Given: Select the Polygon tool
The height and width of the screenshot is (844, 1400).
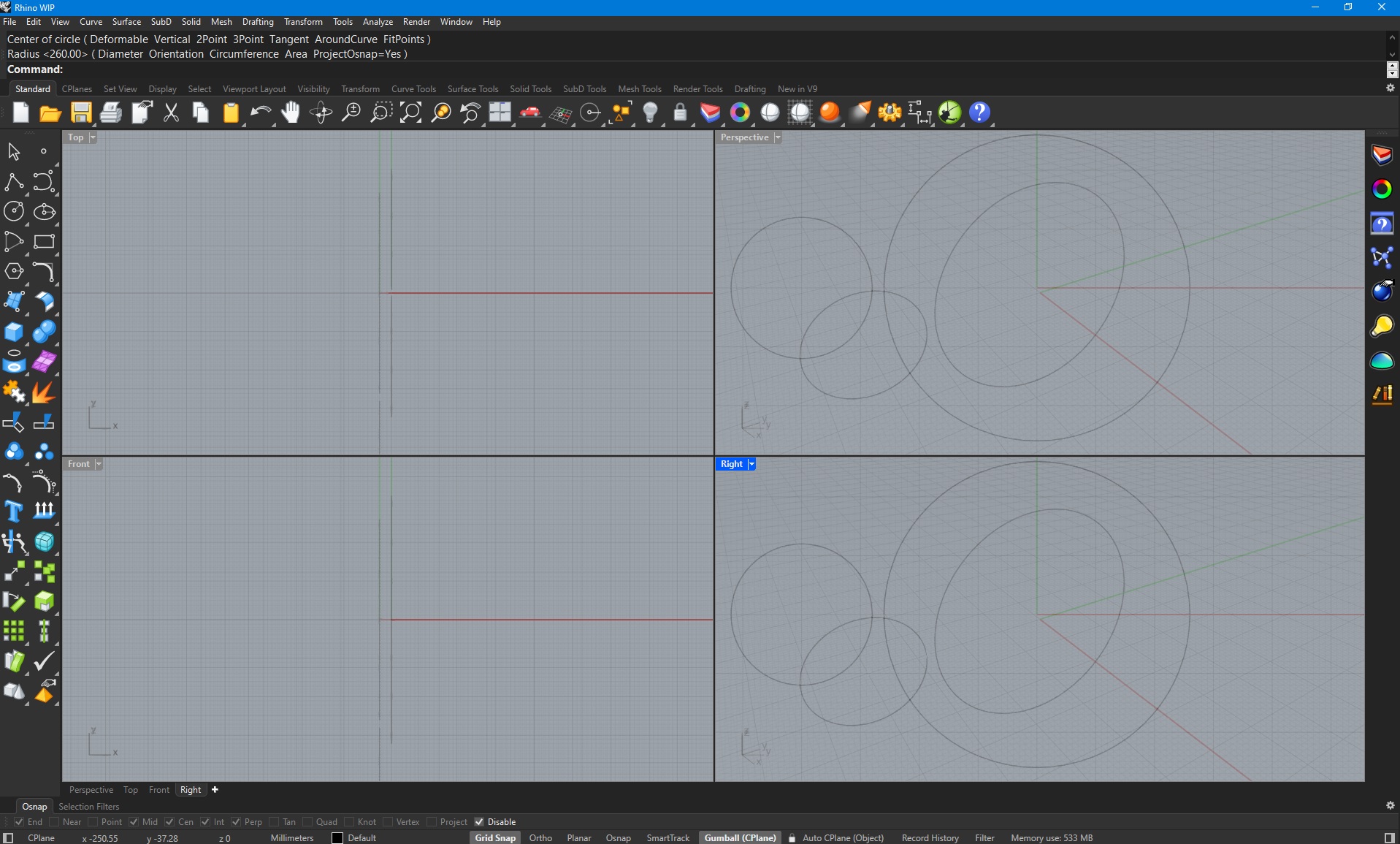Looking at the screenshot, I should (x=14, y=271).
